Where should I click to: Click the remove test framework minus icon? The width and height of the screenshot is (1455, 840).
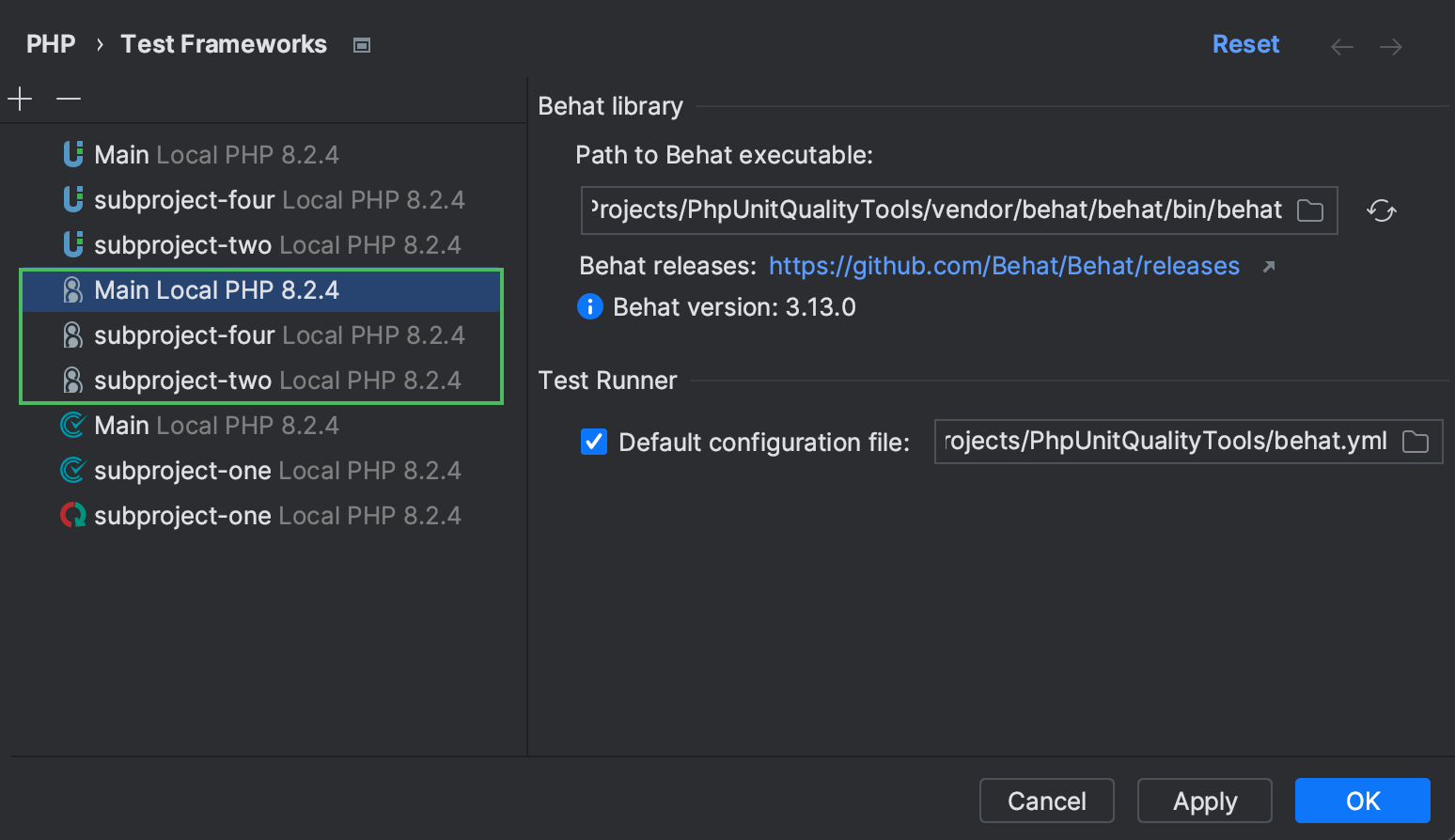pos(67,98)
